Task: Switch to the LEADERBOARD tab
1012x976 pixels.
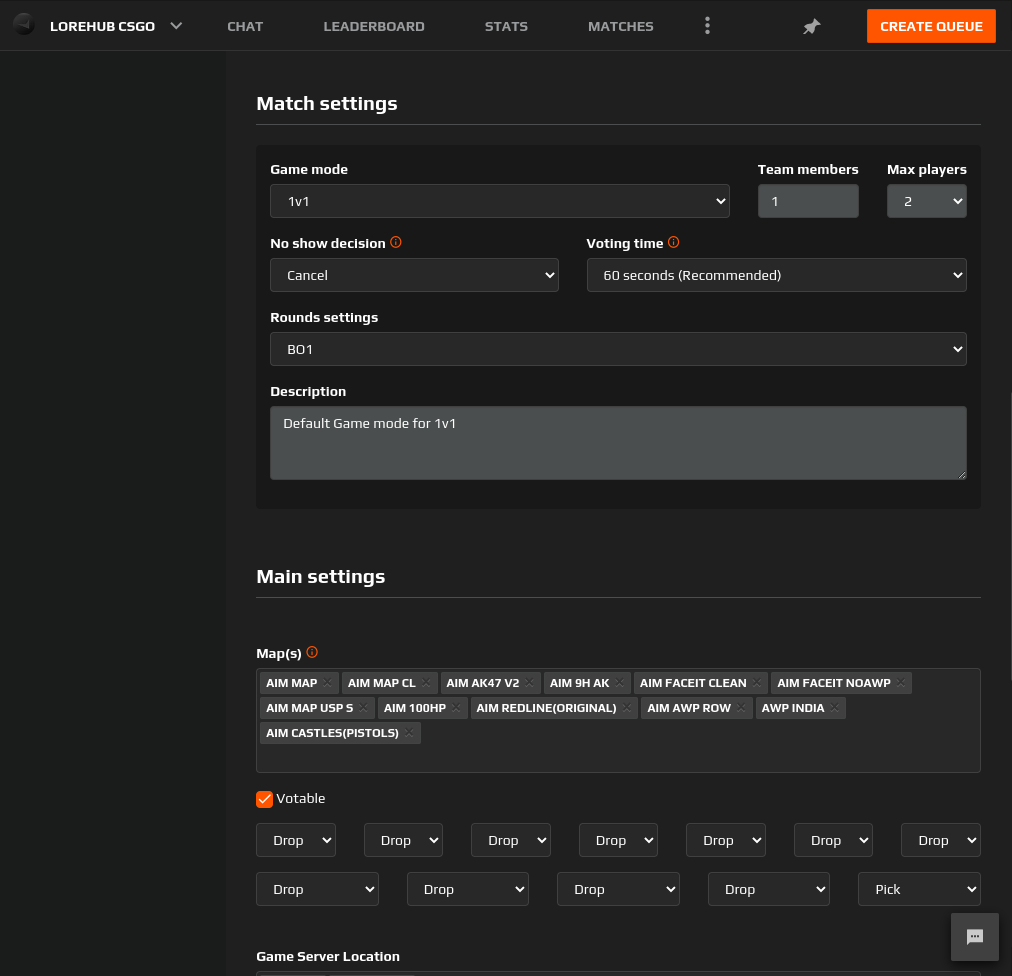Action: 374,26
